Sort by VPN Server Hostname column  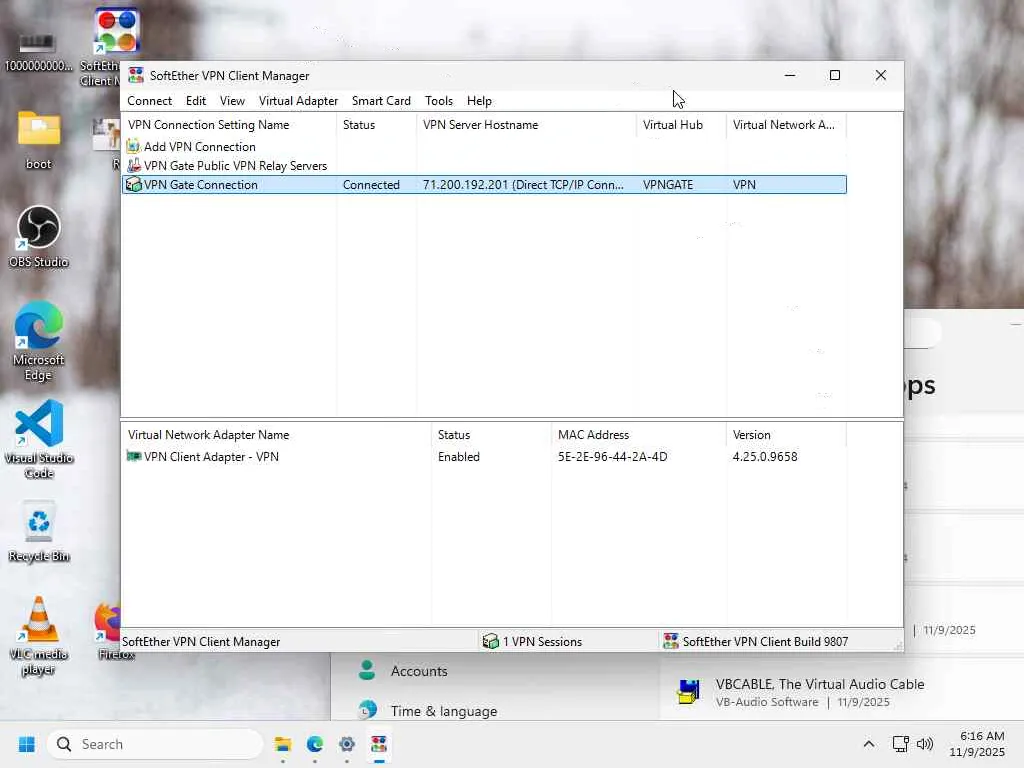[526, 125]
